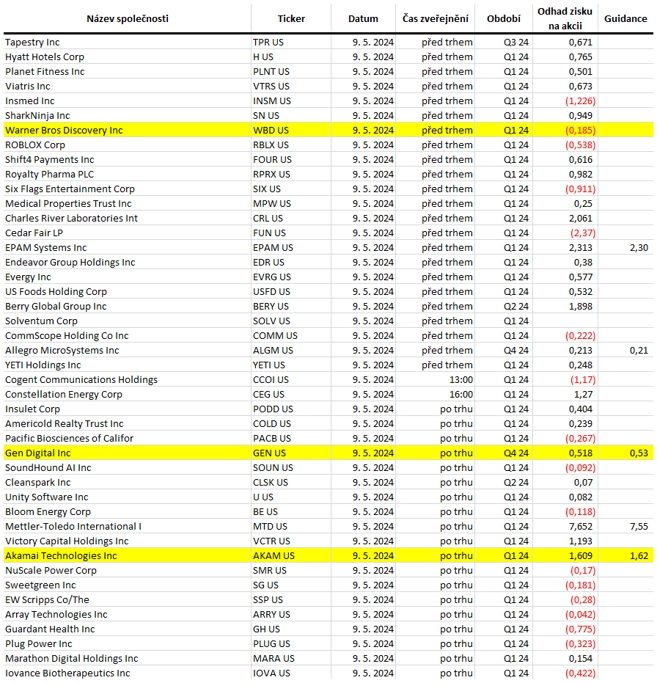The height and width of the screenshot is (683, 657).
Task: Click the Období column header
Action: click(503, 19)
